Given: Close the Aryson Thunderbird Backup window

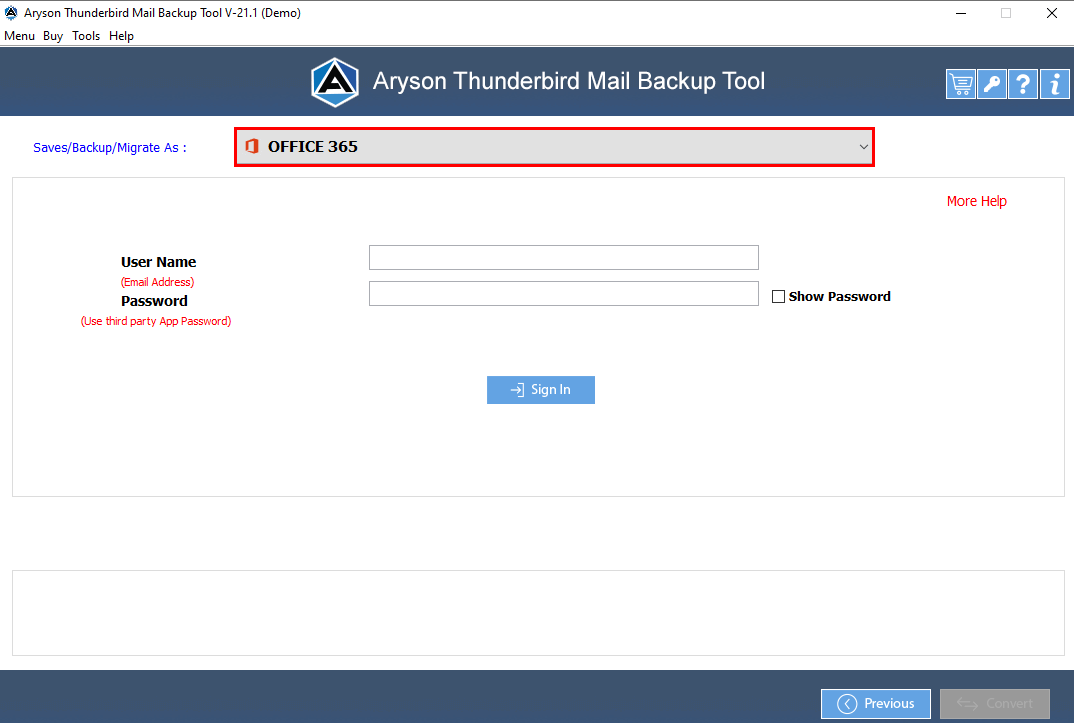Looking at the screenshot, I should [1051, 13].
